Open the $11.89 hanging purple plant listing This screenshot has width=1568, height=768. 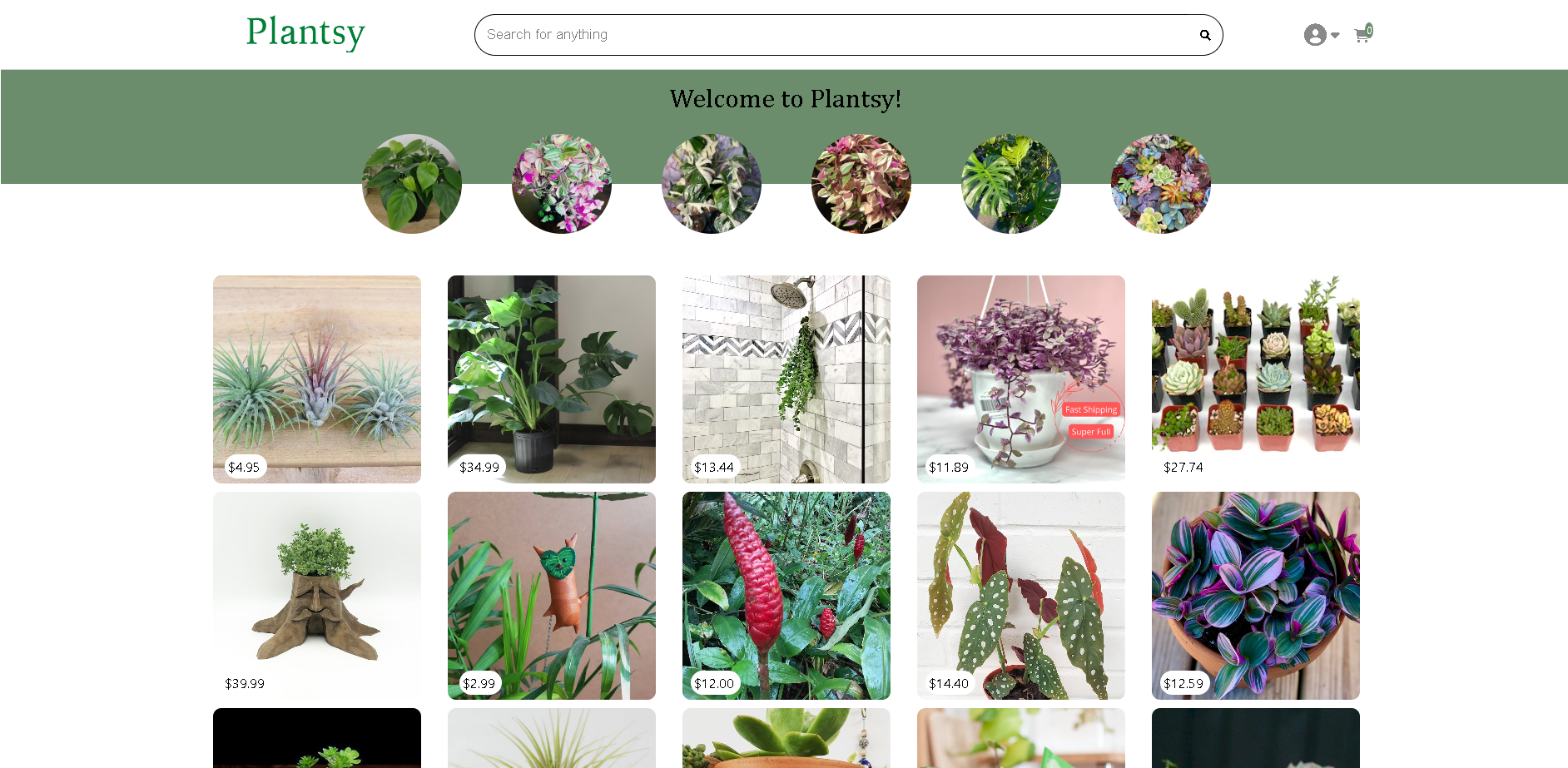1021,379
